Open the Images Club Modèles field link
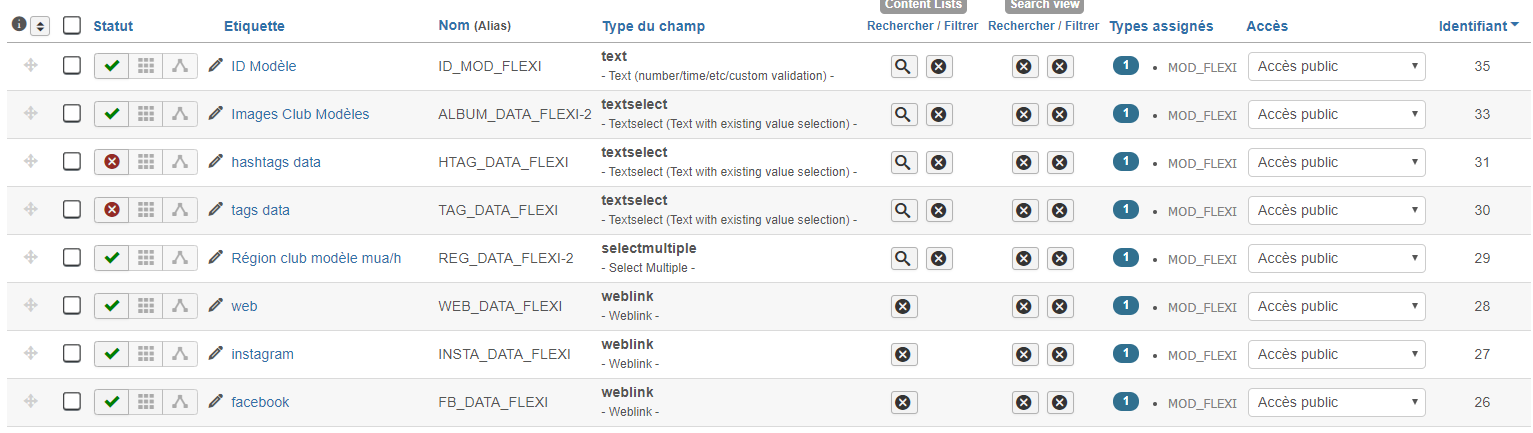The width and height of the screenshot is (1533, 433). pyautogui.click(x=300, y=114)
